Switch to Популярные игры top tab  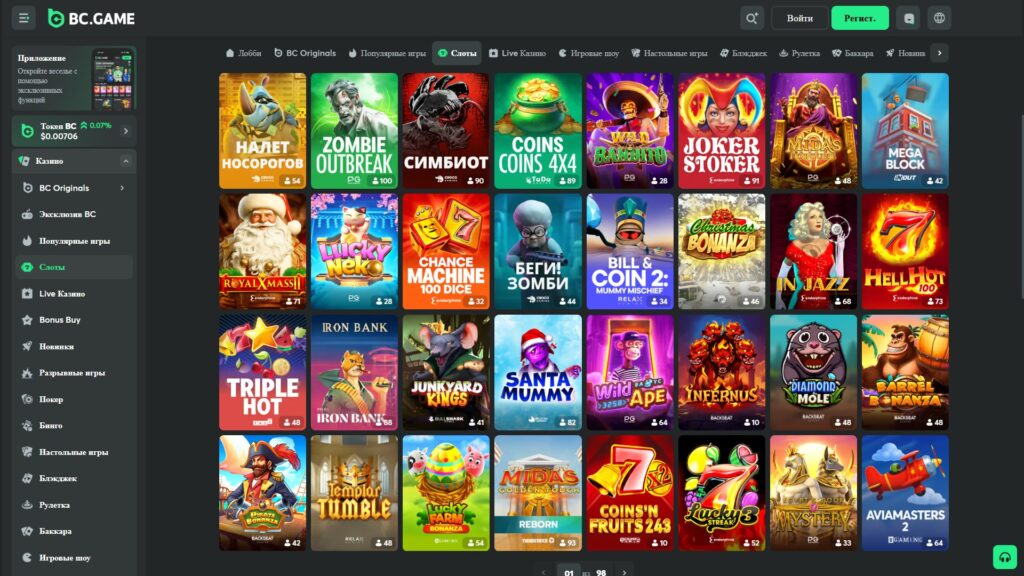pos(387,53)
